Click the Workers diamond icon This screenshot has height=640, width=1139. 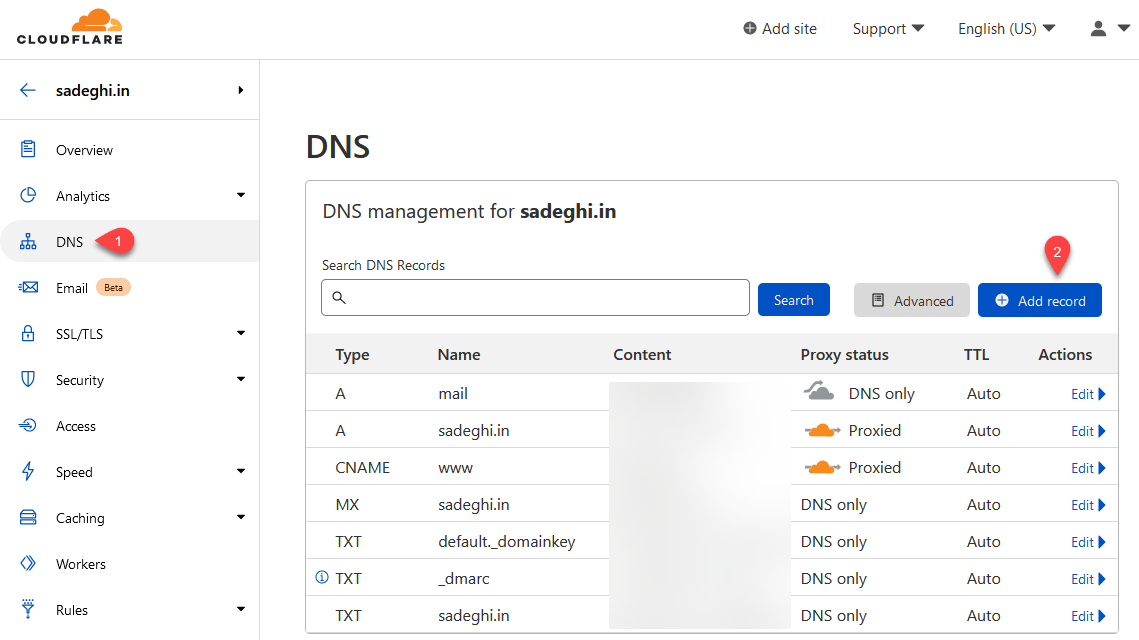tap(28, 563)
